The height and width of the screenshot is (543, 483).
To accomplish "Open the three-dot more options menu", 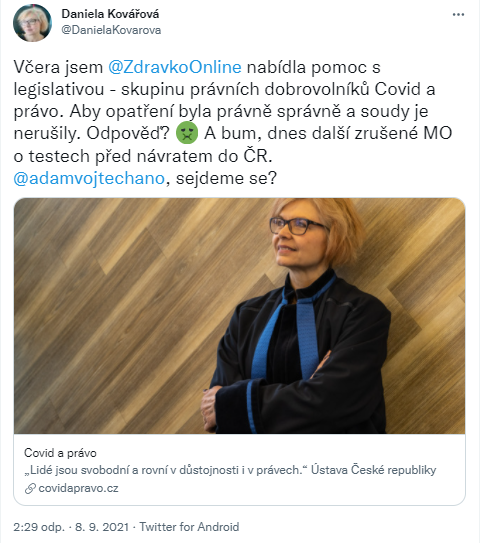I will tap(458, 15).
